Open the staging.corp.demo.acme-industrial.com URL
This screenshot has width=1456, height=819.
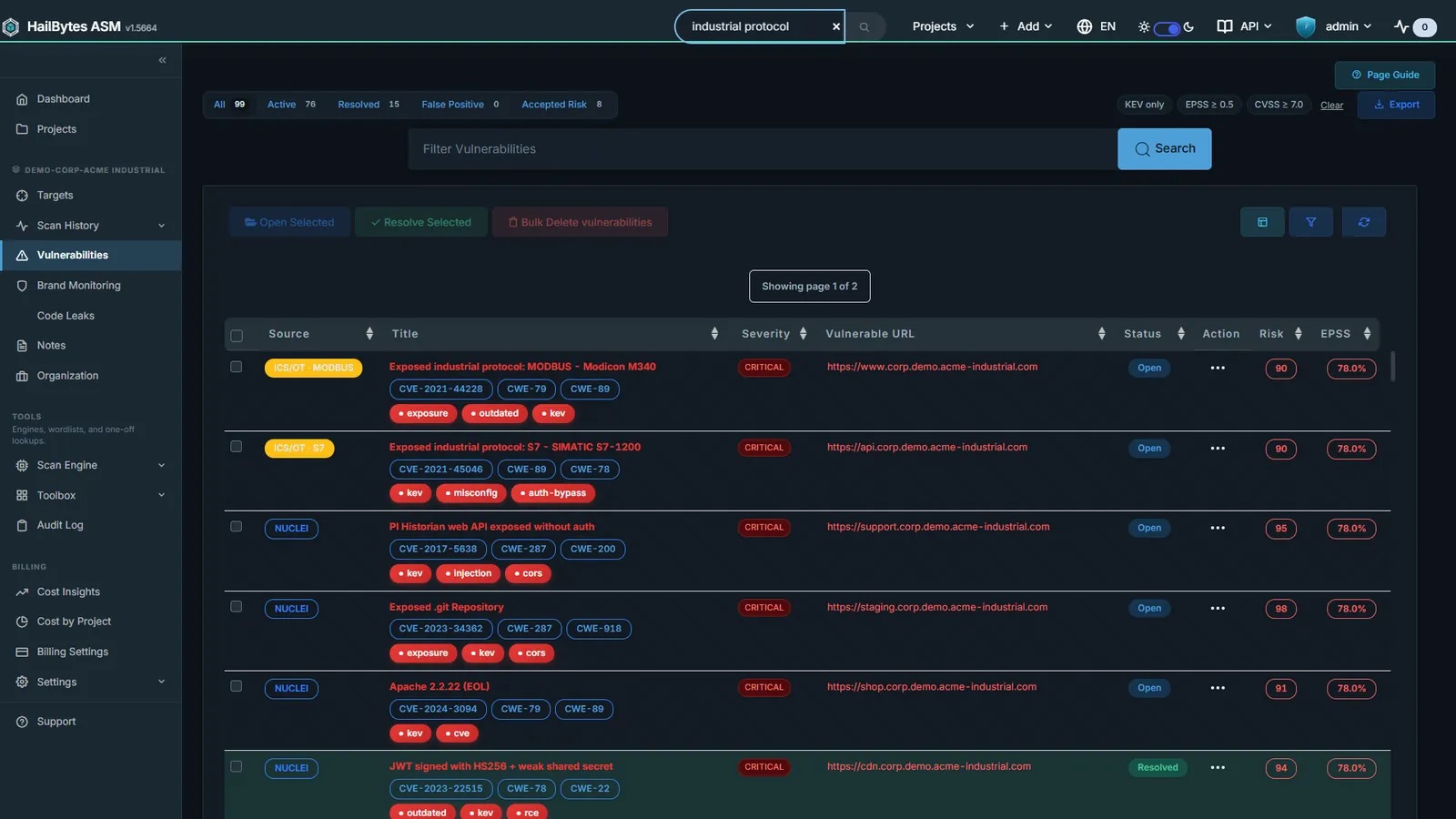point(937,607)
